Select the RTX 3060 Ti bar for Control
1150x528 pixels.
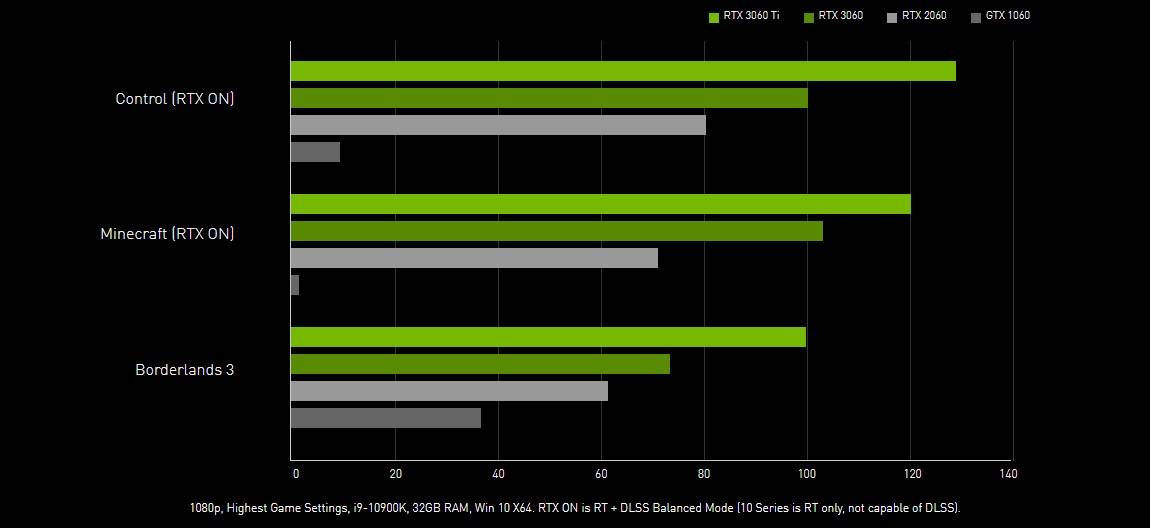pos(622,71)
